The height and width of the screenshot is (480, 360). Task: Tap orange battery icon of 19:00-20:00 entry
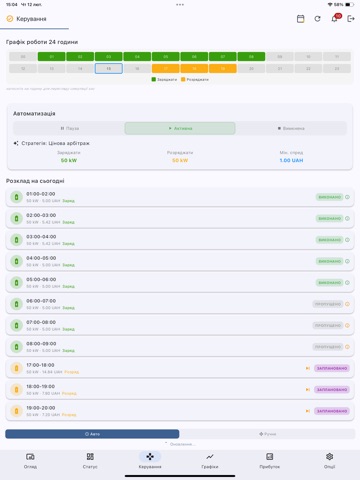[16, 411]
